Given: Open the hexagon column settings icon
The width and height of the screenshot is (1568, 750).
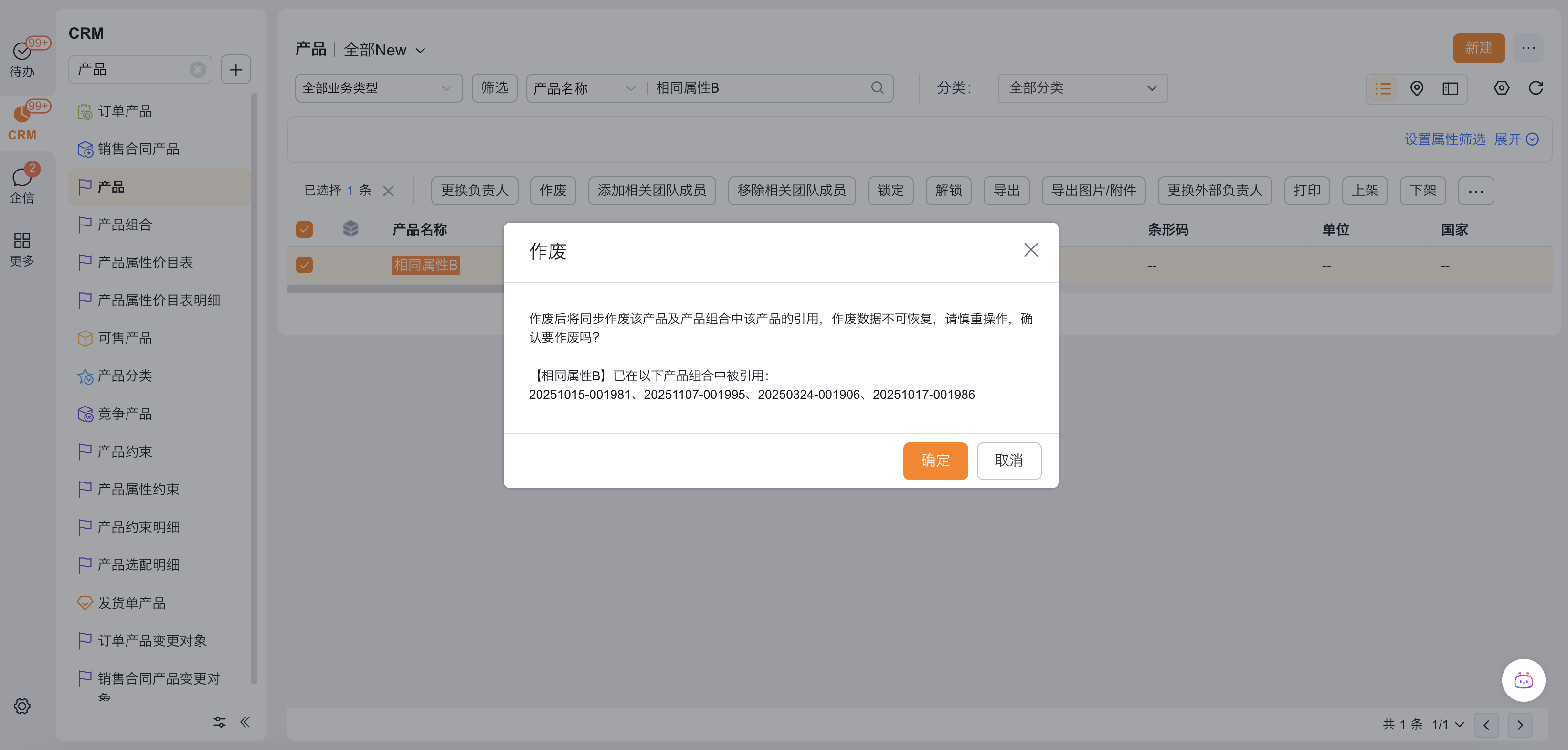Looking at the screenshot, I should coord(1501,88).
